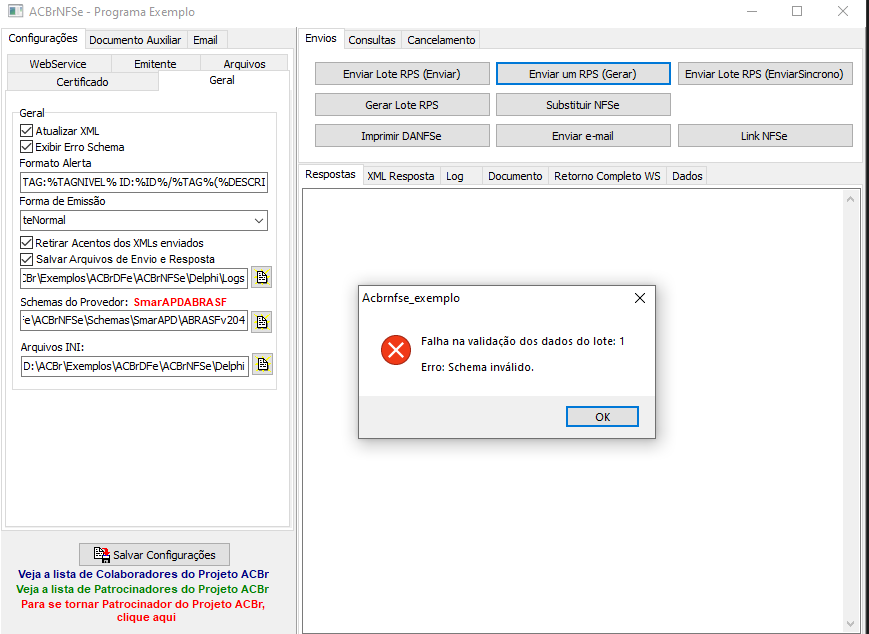Image resolution: width=869 pixels, height=634 pixels.
Task: Click the Schemas do Provedor path field
Action: click(134, 320)
